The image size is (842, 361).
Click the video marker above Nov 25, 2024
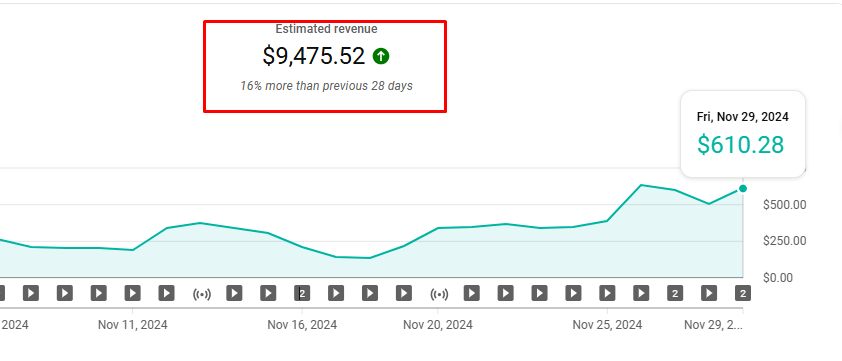(x=607, y=293)
